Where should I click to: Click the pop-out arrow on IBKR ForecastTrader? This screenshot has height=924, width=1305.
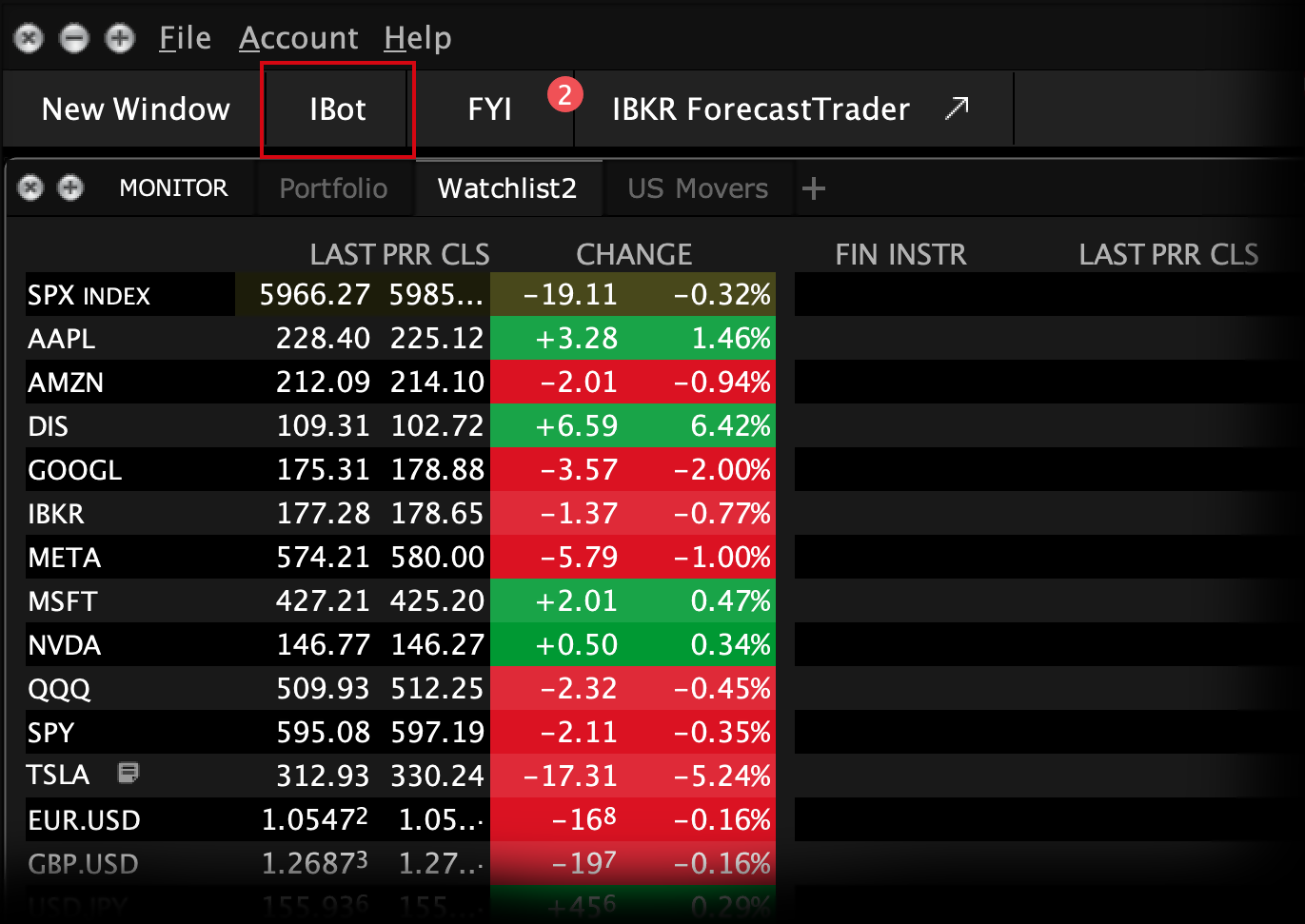pos(956,108)
